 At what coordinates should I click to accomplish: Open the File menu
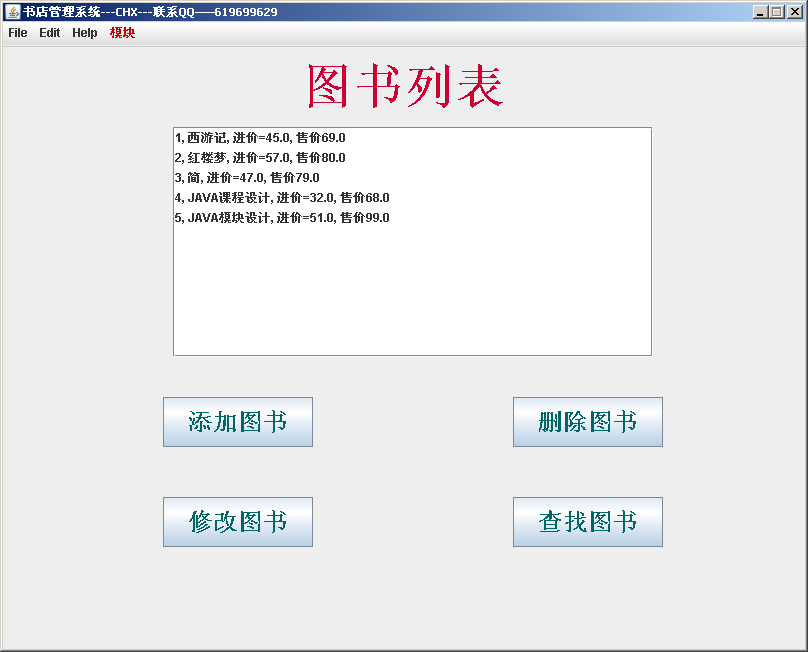pos(18,32)
